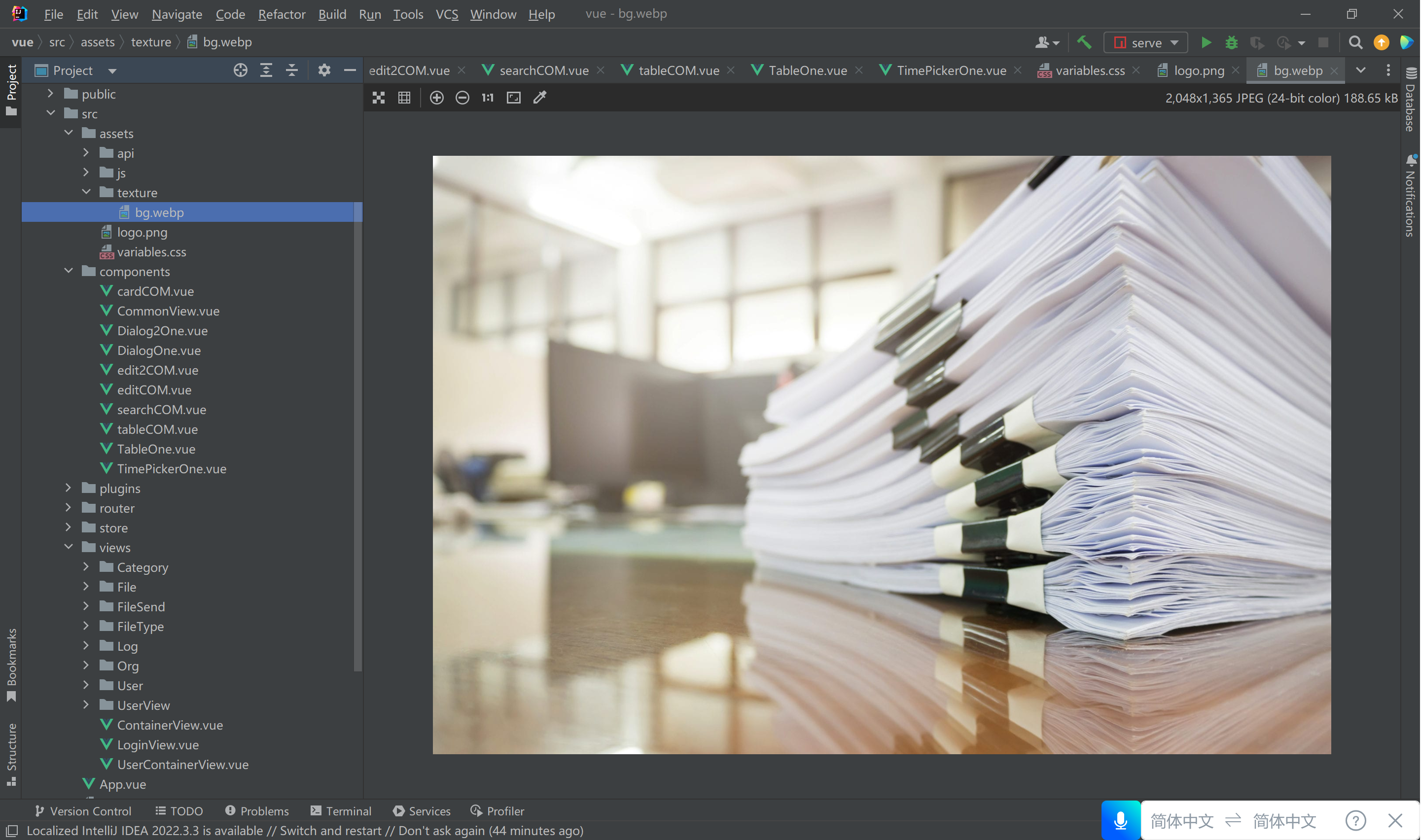The width and height of the screenshot is (1421, 840).
Task: Expand the api folder
Action: (x=86, y=153)
